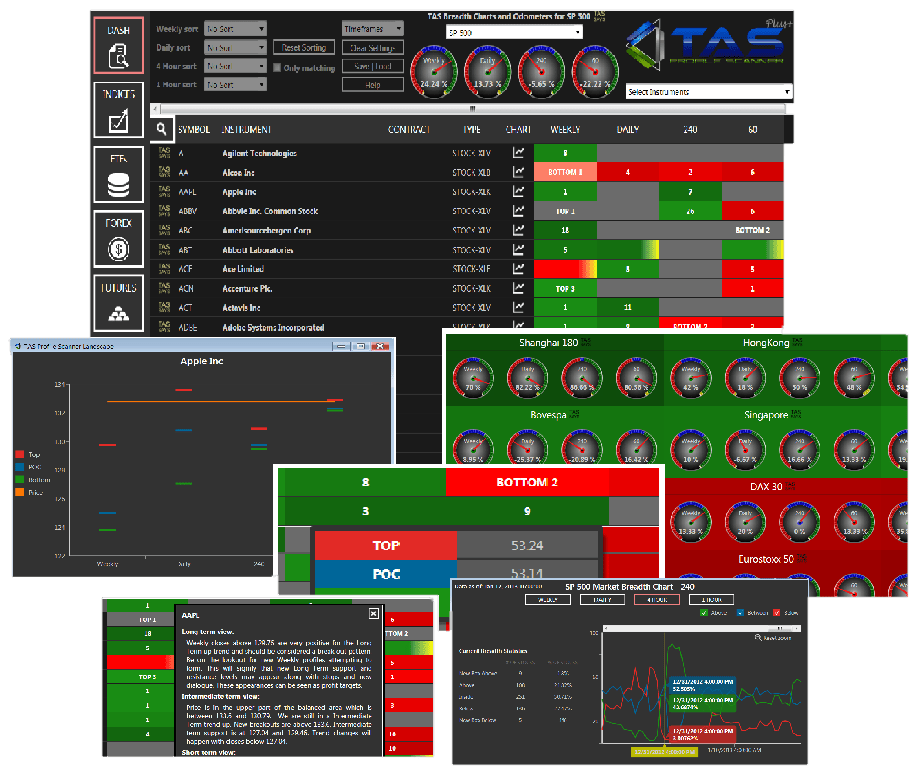The image size is (918, 779).
Task: Click the orange Price legend swatch
Action: point(20,492)
